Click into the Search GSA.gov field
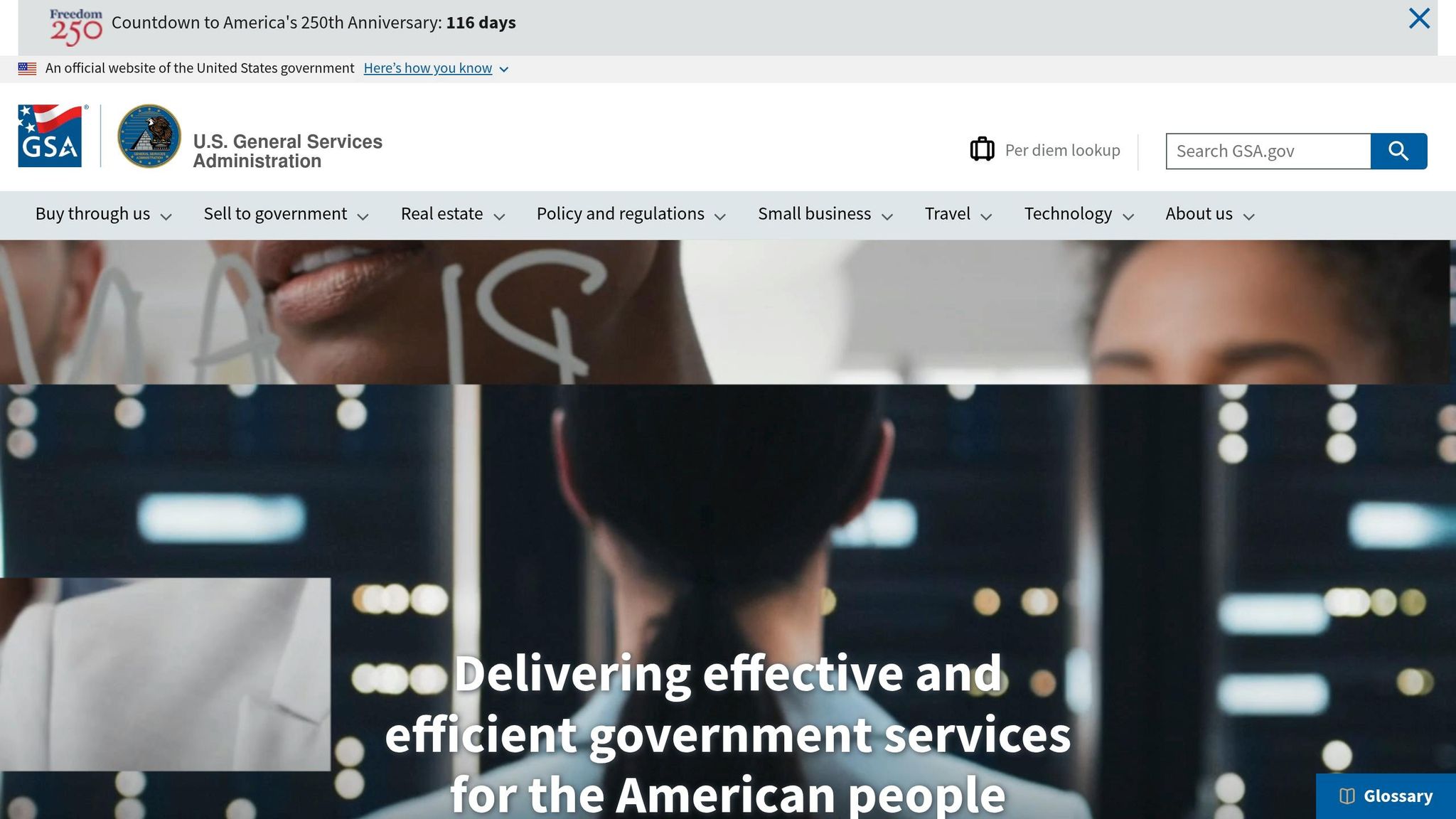This screenshot has width=1456, height=819. [x=1268, y=151]
